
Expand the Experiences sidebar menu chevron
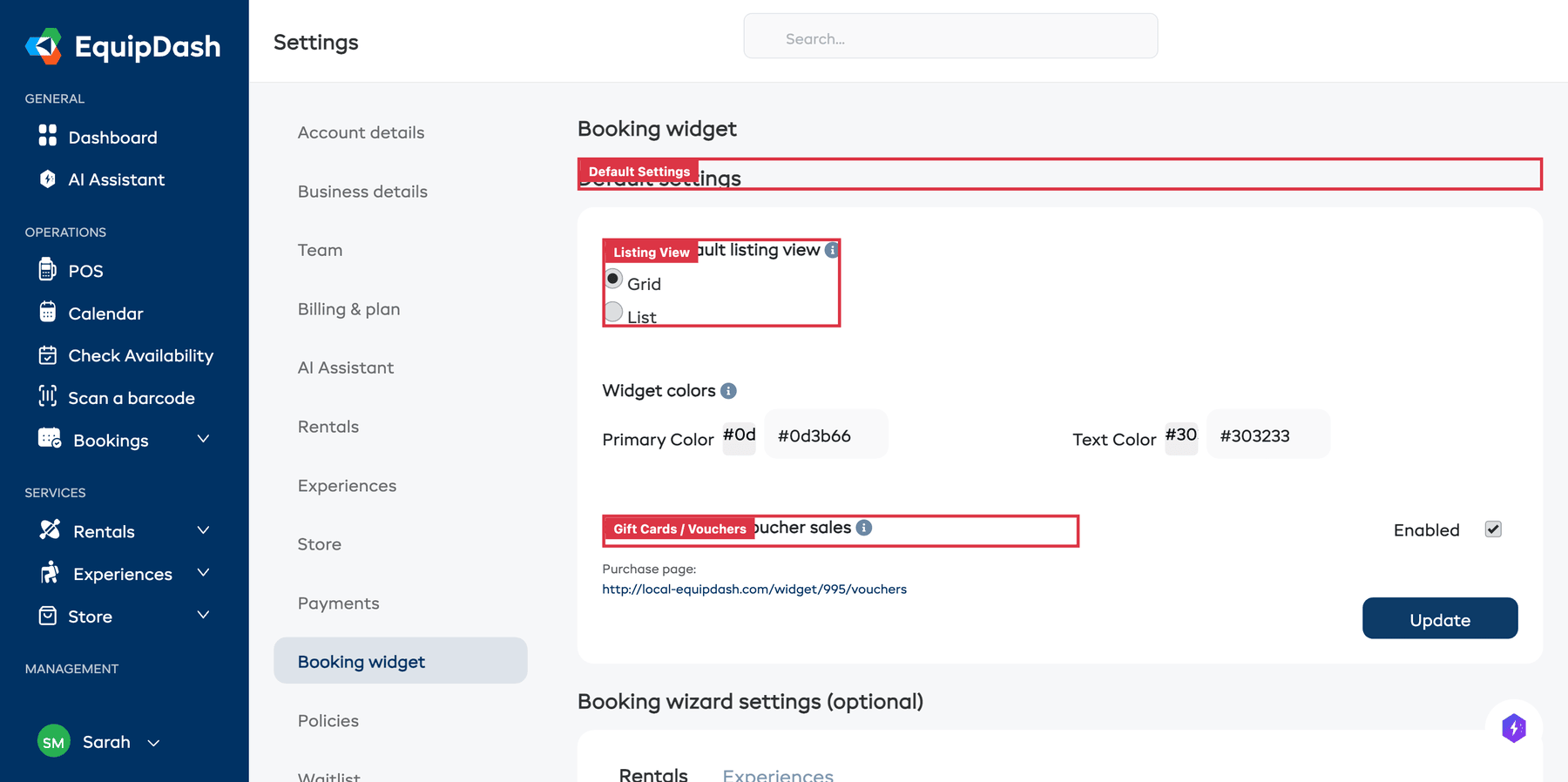203,572
